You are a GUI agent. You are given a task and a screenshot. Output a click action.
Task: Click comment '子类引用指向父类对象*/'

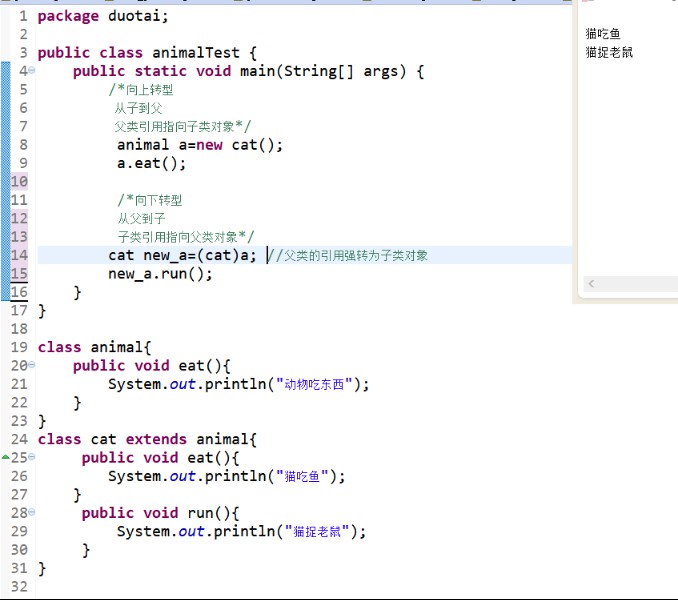[185, 237]
